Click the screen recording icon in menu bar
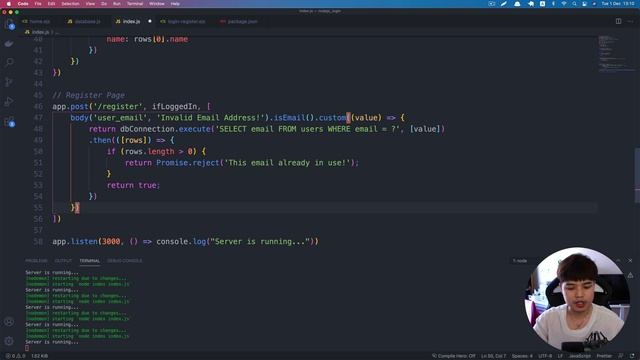Viewport: 640px width, 360px height. 491,4
